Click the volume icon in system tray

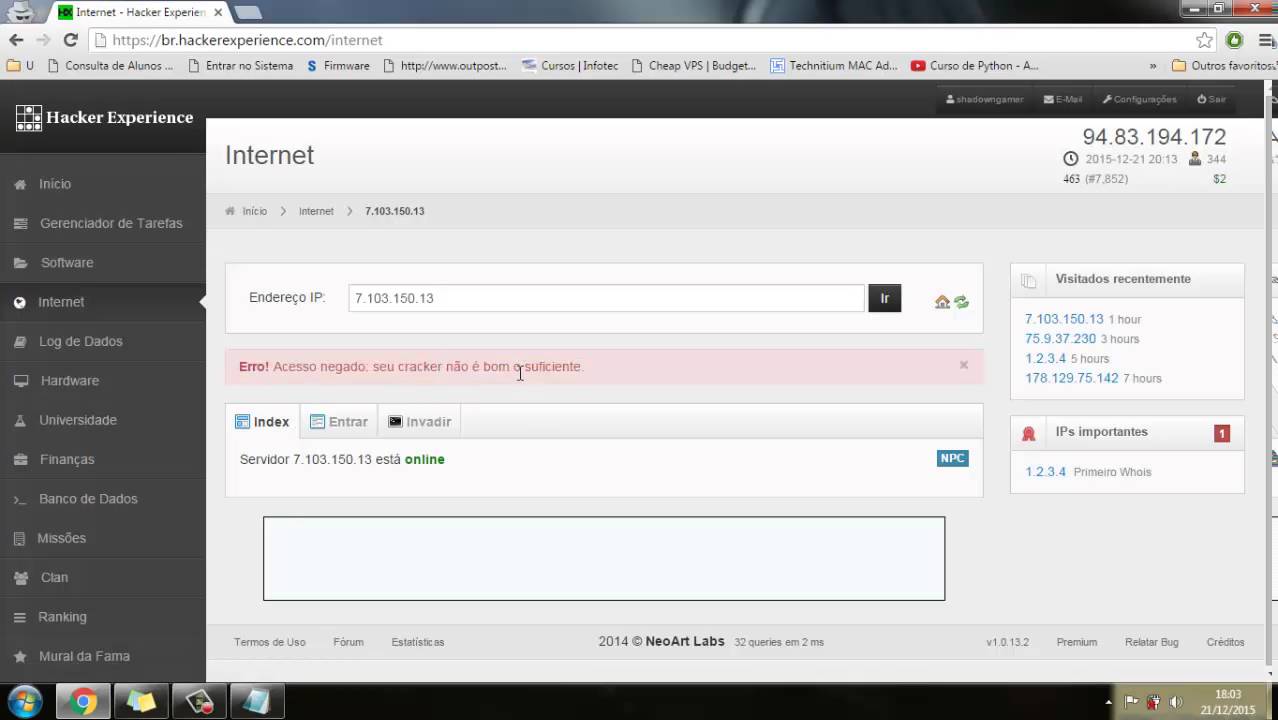(x=1176, y=702)
